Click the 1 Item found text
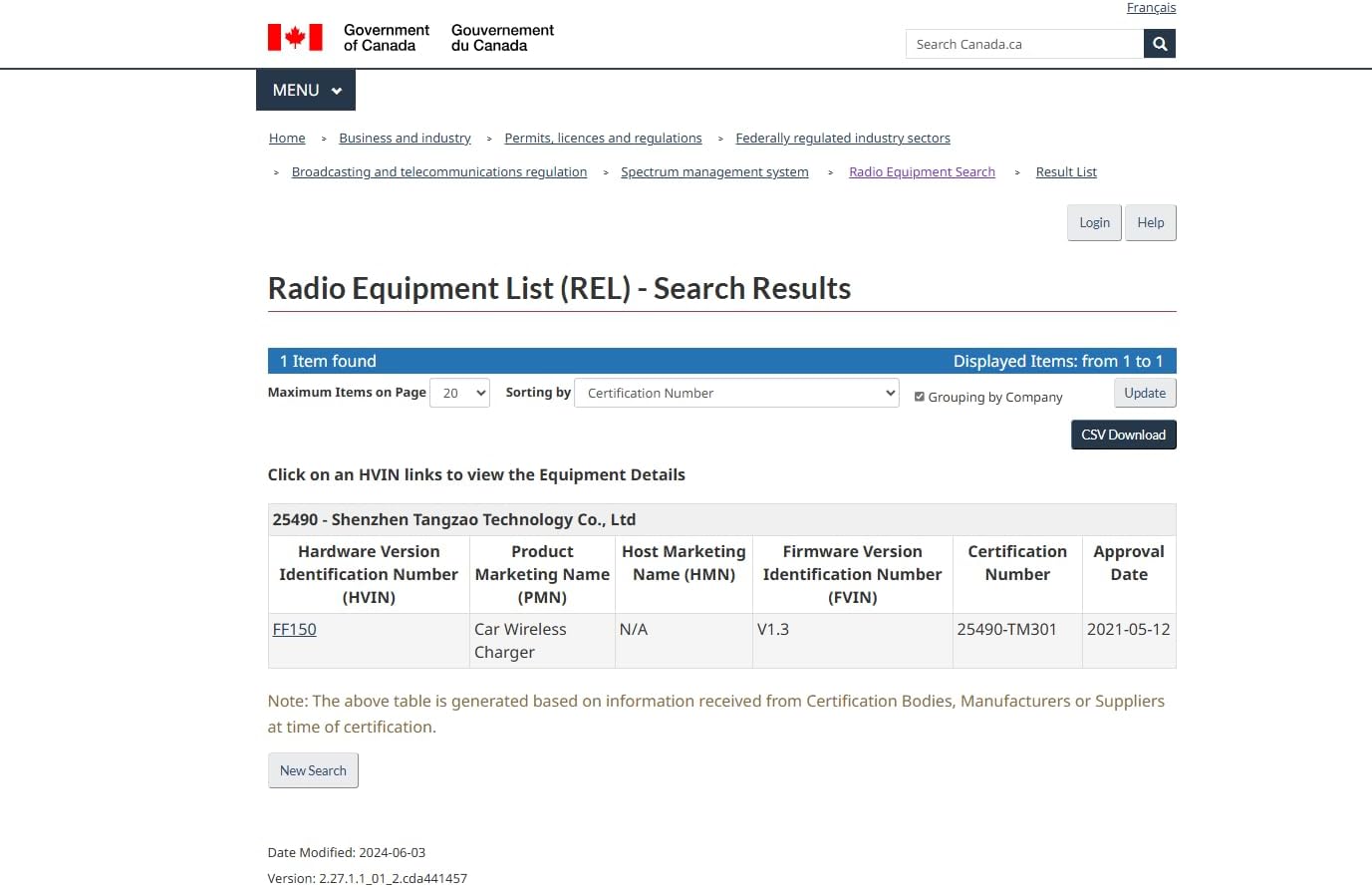Screen dimensions: 1372x887 328,361
